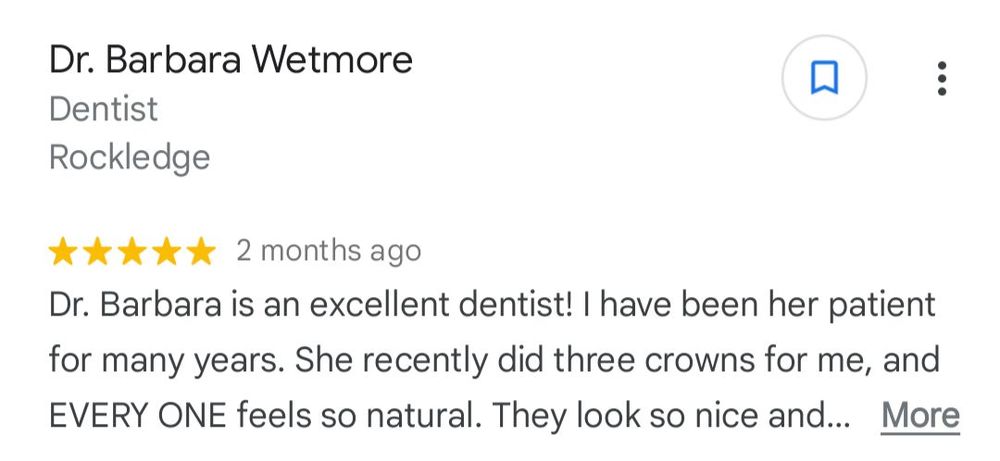Open the Dr. Barbara Wetmore listing title
The width and height of the screenshot is (1000, 461).
[230, 60]
